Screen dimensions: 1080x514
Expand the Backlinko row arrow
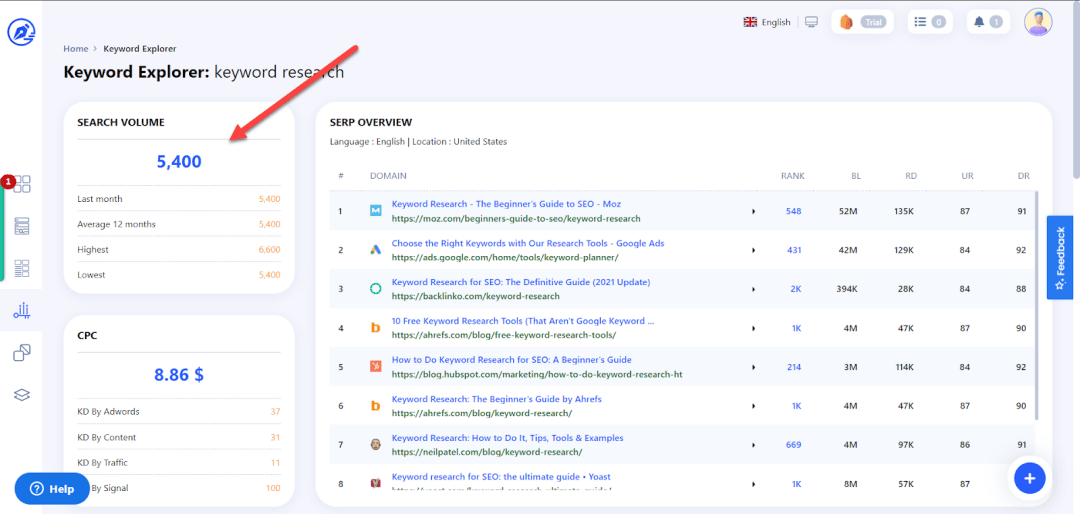point(753,289)
